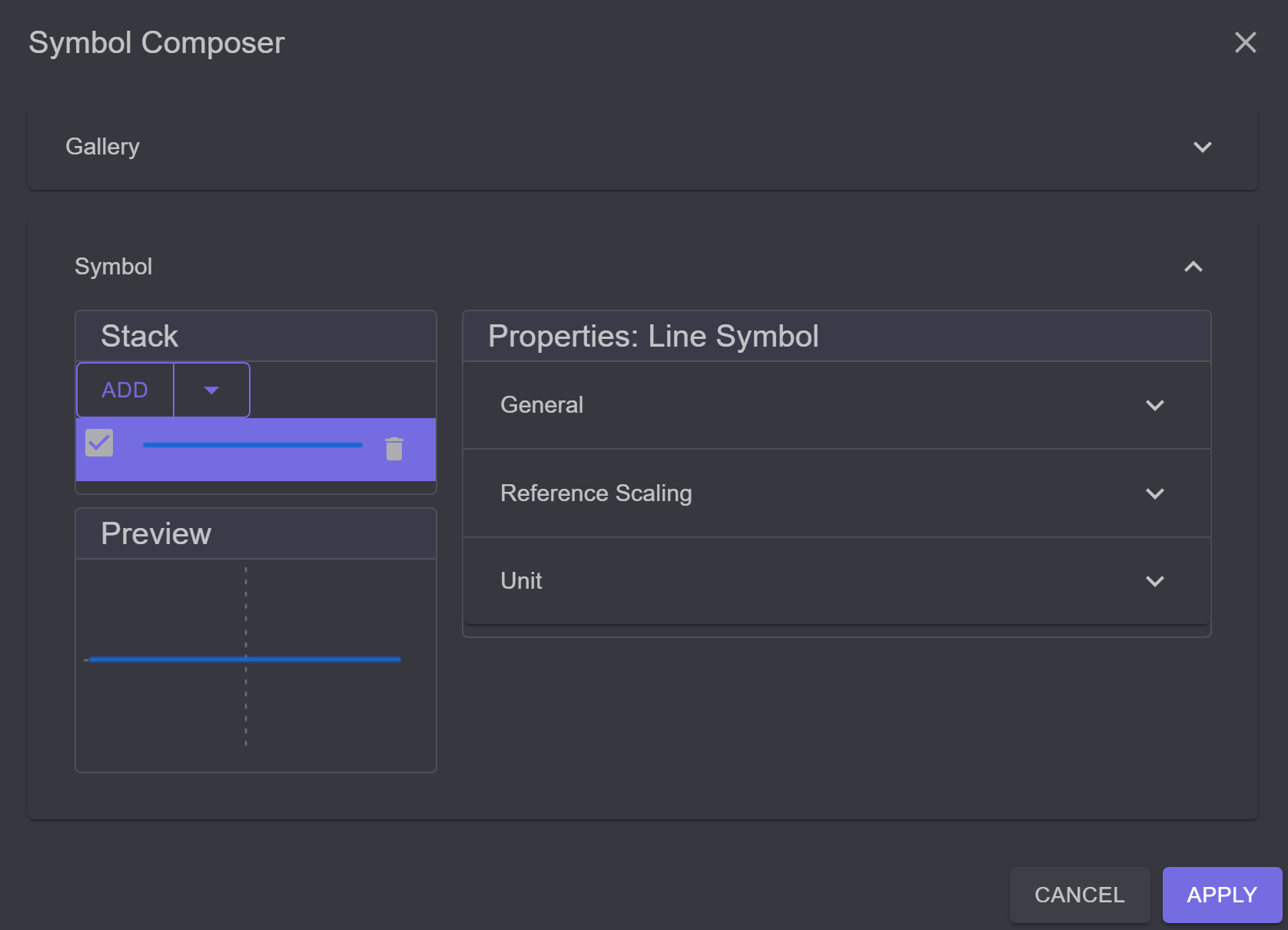Click the APPLY button
The width and height of the screenshot is (1288, 930).
[1222, 895]
